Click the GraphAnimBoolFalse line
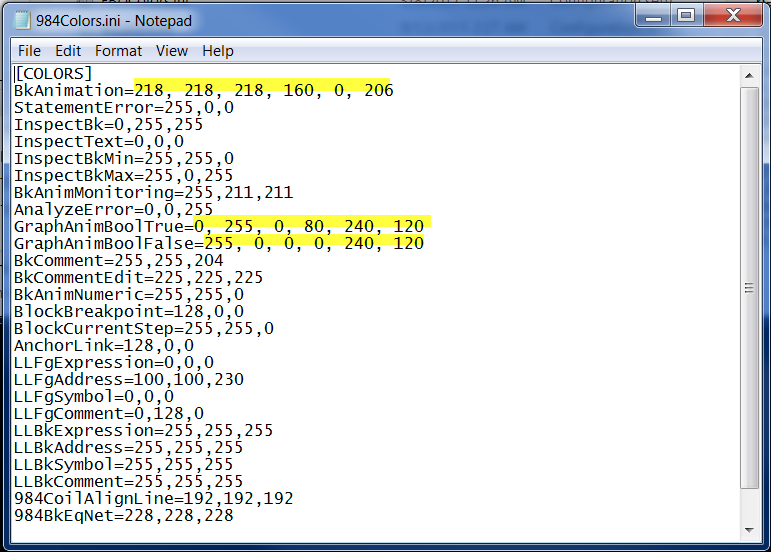 (x=219, y=243)
